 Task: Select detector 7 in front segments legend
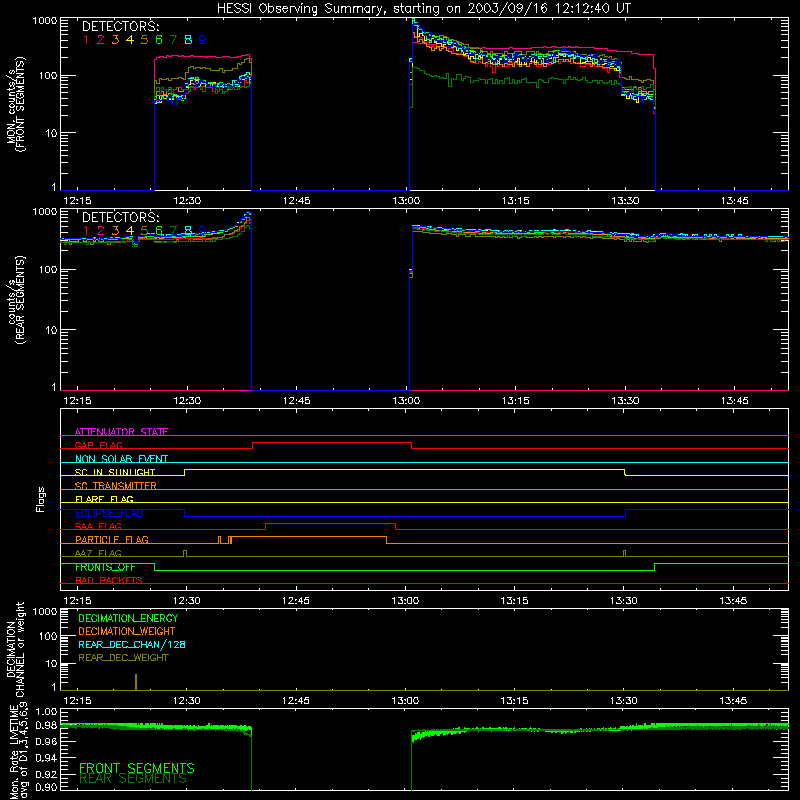[173, 40]
